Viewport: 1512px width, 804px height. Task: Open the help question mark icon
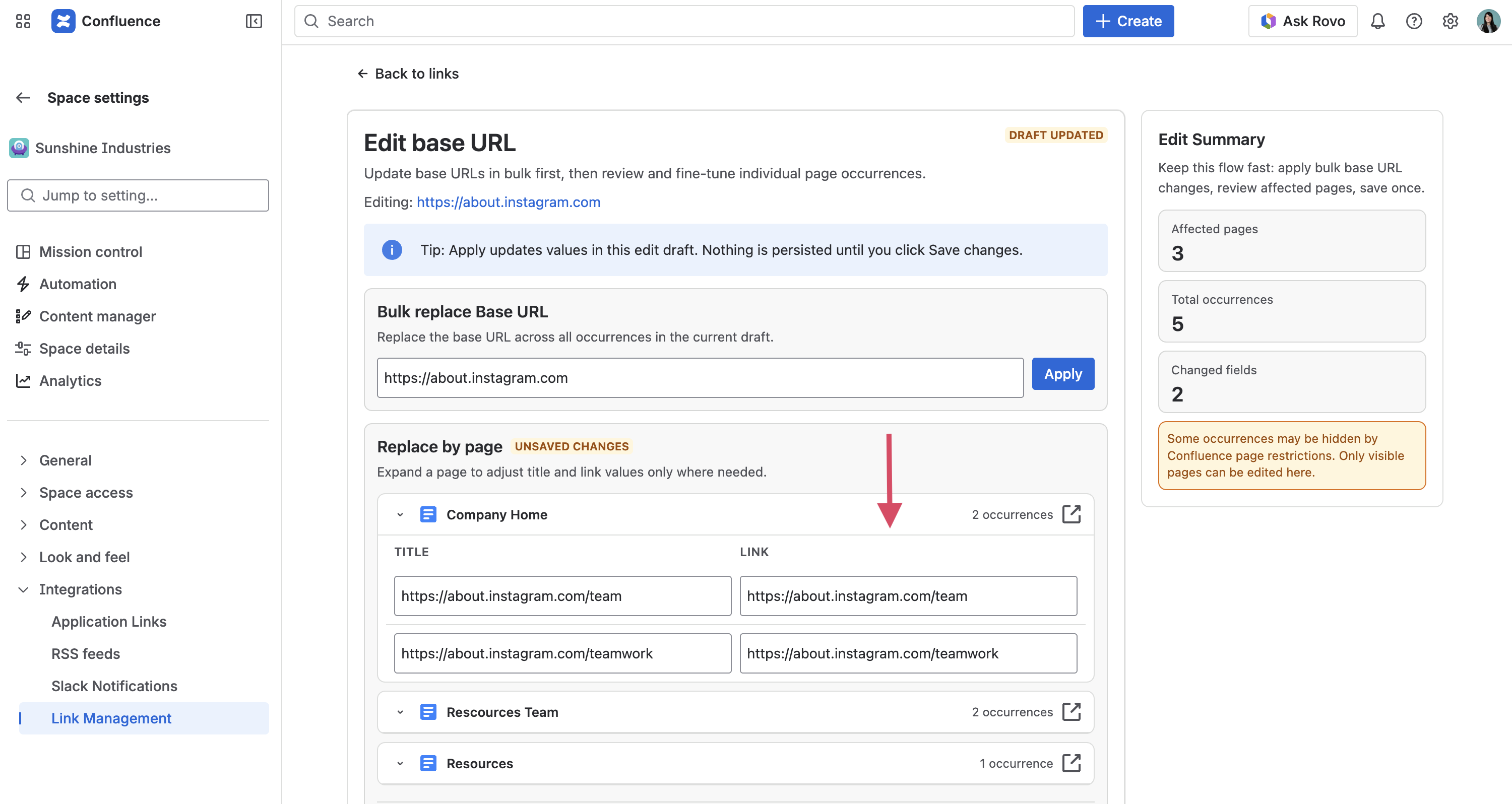pos(1414,21)
